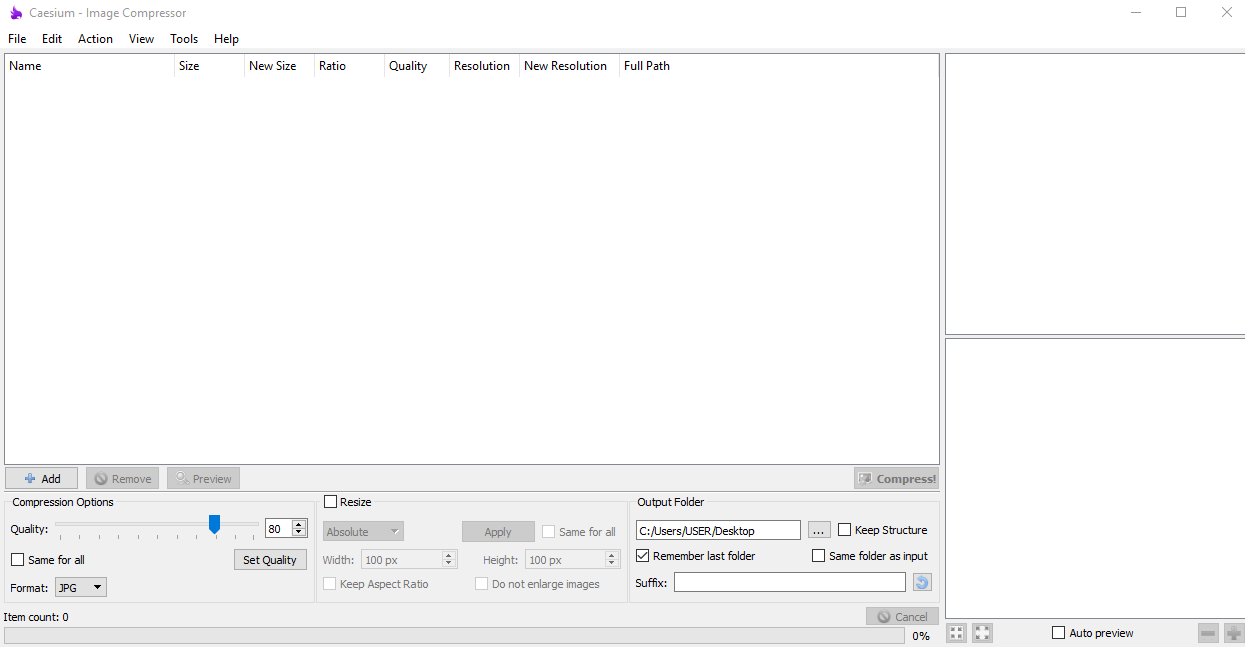The height and width of the screenshot is (647, 1245).
Task: Decrease quality value with down arrow
Action: (299, 533)
